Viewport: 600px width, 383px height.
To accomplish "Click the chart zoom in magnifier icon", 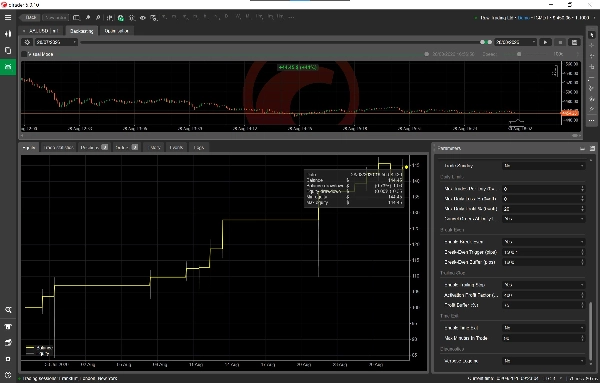I will (x=88, y=18).
